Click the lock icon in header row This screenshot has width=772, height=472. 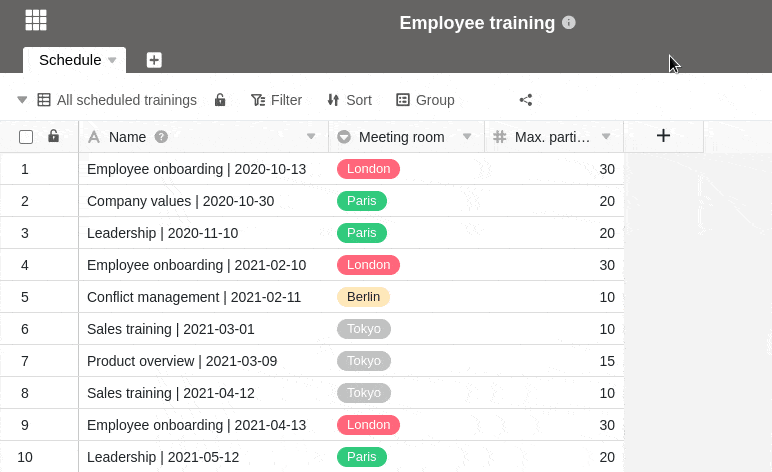tap(54, 136)
